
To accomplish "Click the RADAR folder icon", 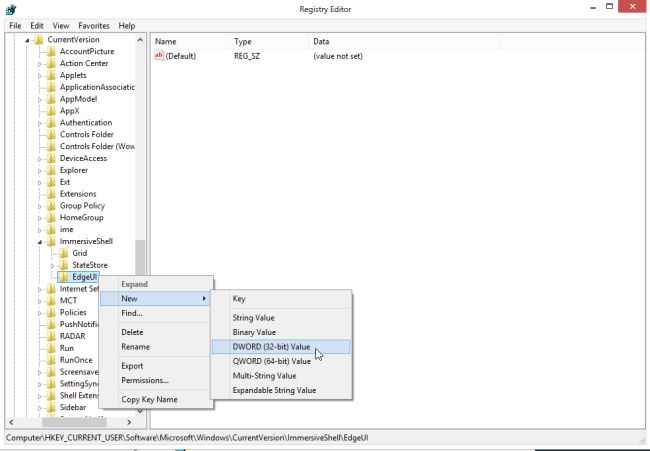I will 51,336.
